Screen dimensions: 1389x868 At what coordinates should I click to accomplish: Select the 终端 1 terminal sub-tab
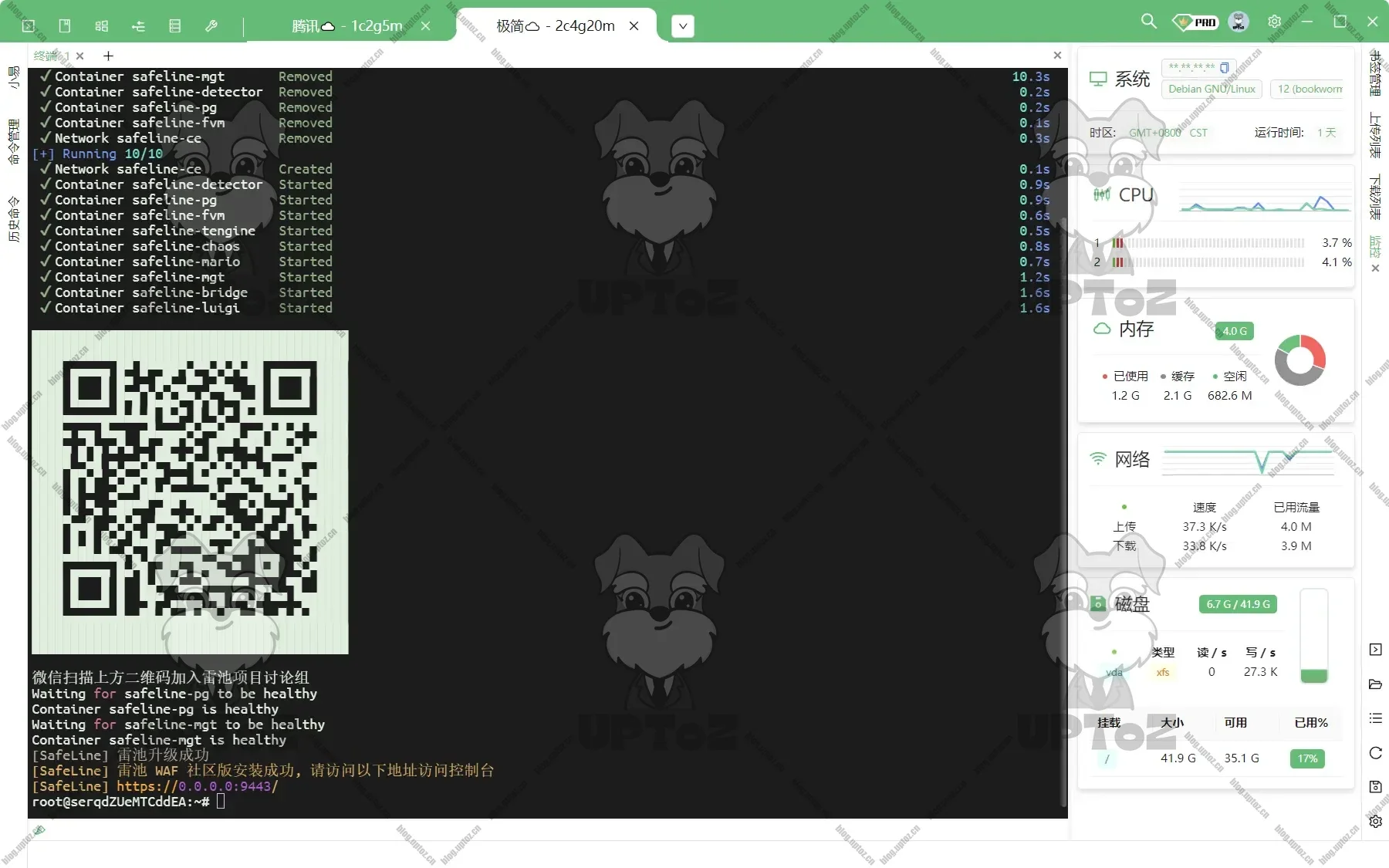pyautogui.click(x=51, y=56)
